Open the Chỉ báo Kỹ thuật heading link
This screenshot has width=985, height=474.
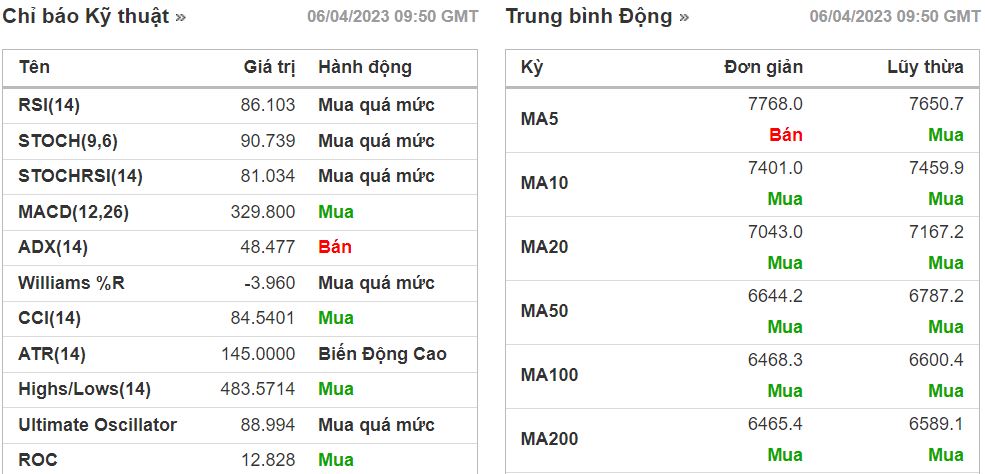click(x=86, y=16)
